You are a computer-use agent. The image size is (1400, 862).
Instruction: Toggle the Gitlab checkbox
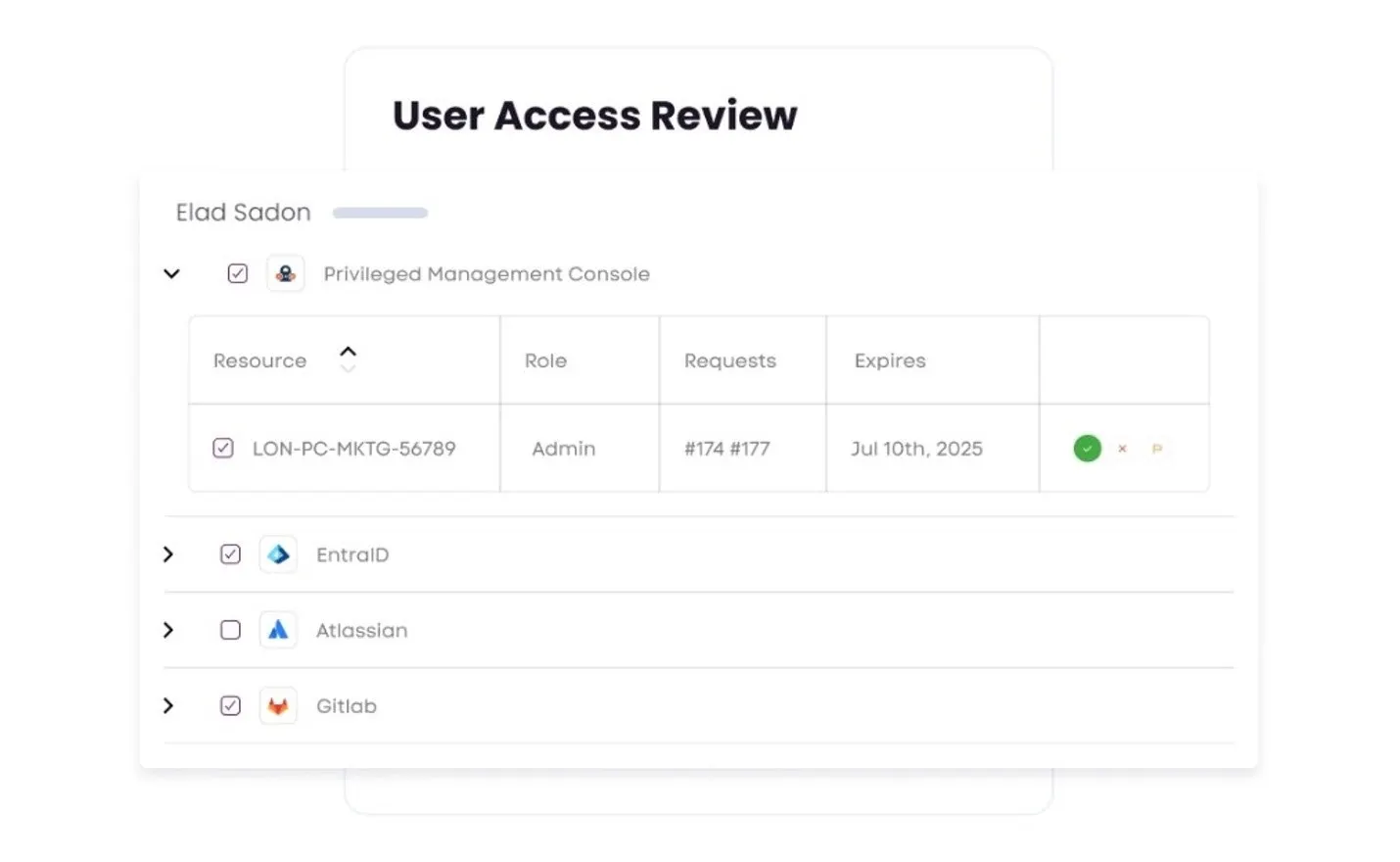230,705
